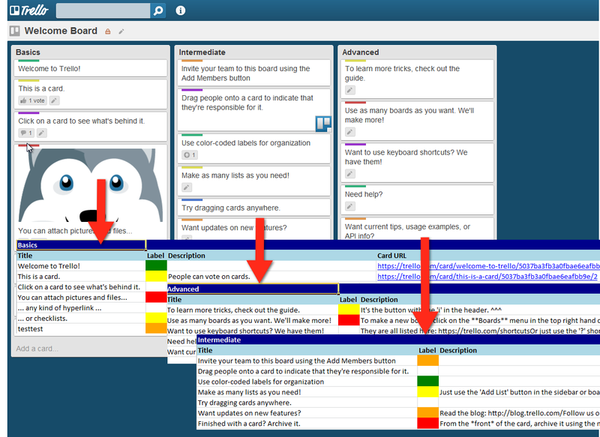This screenshot has height=437, width=600.
Task: Click pencil badge on Use as many boards card
Action: coord(350,132)
